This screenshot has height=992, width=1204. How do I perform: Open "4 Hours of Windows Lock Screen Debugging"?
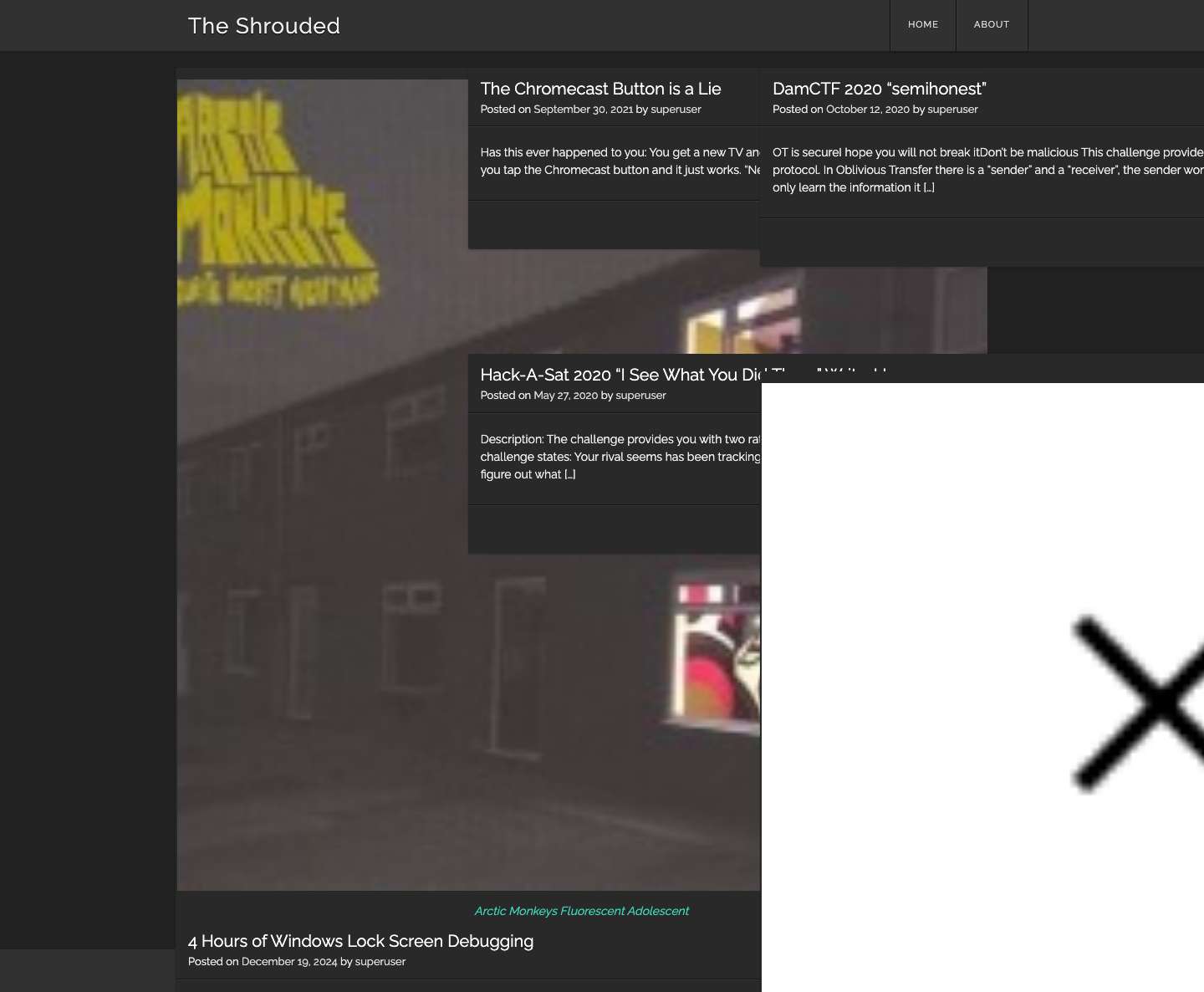pyautogui.click(x=360, y=941)
